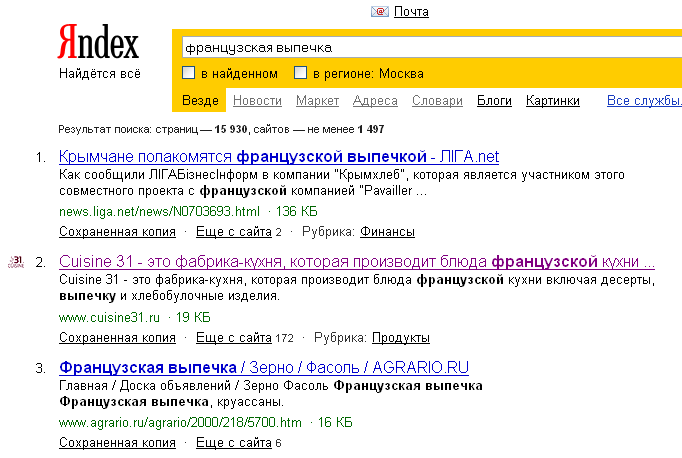This screenshot has height=458, width=682.
Task: Click the Cuisine 31 favicon beside result 2
Action: tap(16, 262)
